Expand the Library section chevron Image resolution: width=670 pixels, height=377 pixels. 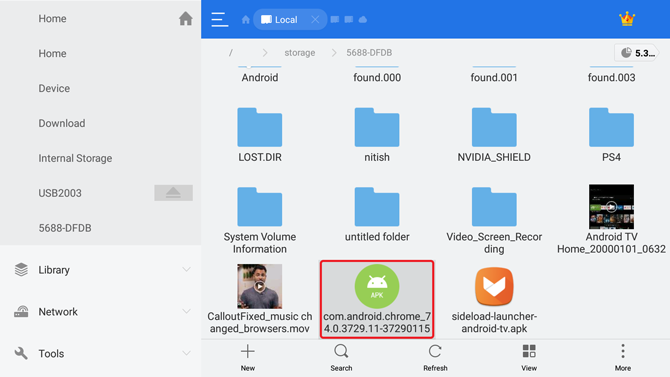click(186, 270)
